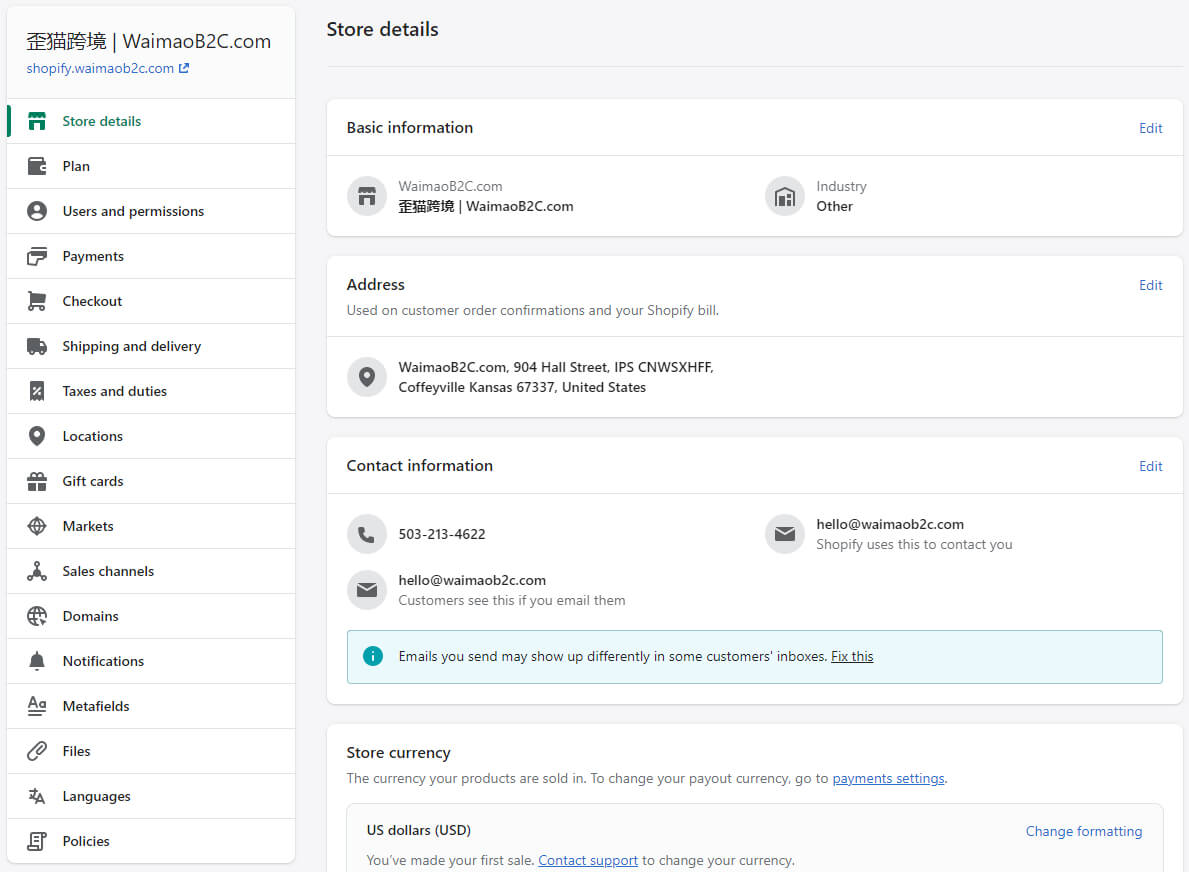This screenshot has width=1189, height=872.
Task: Click the Markets globe icon
Action: (36, 526)
